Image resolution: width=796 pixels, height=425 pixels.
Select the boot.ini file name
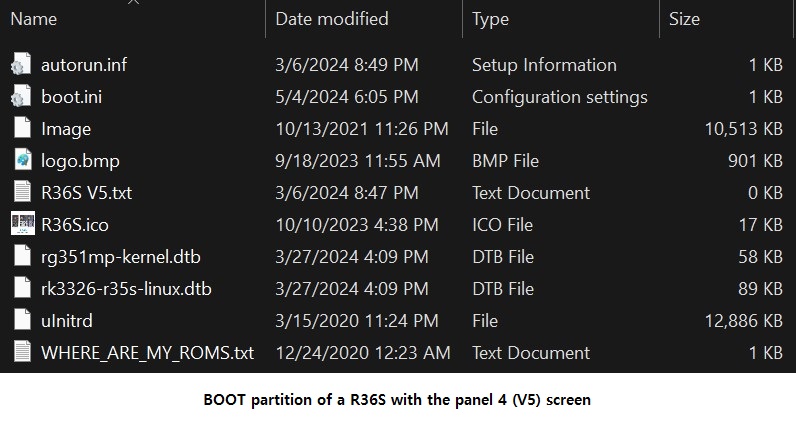[x=71, y=96]
